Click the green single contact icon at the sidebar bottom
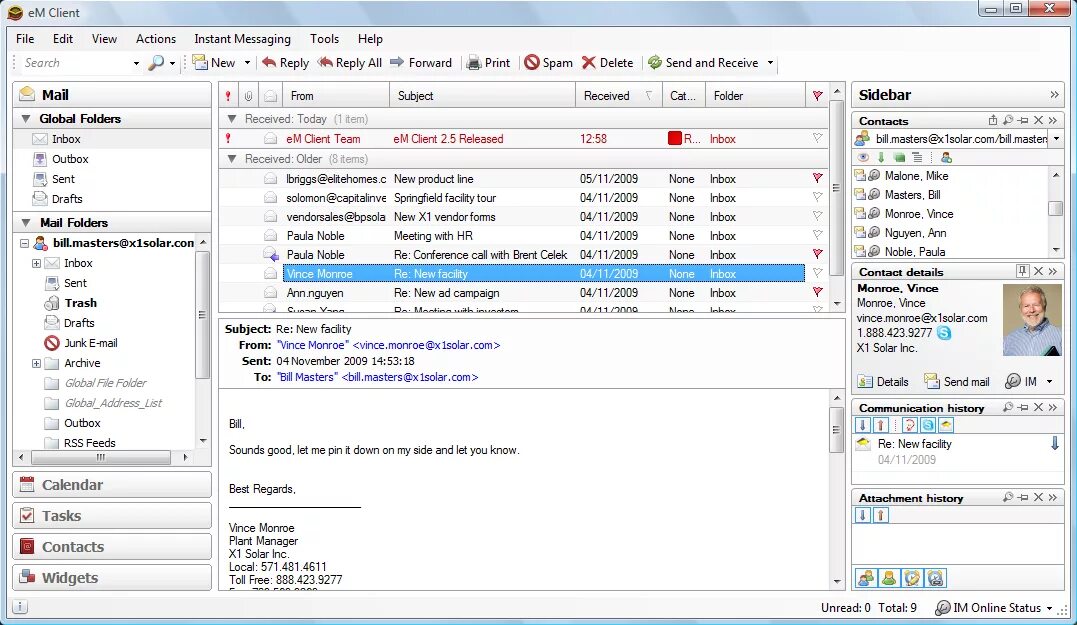1077x625 pixels. pyautogui.click(x=889, y=578)
